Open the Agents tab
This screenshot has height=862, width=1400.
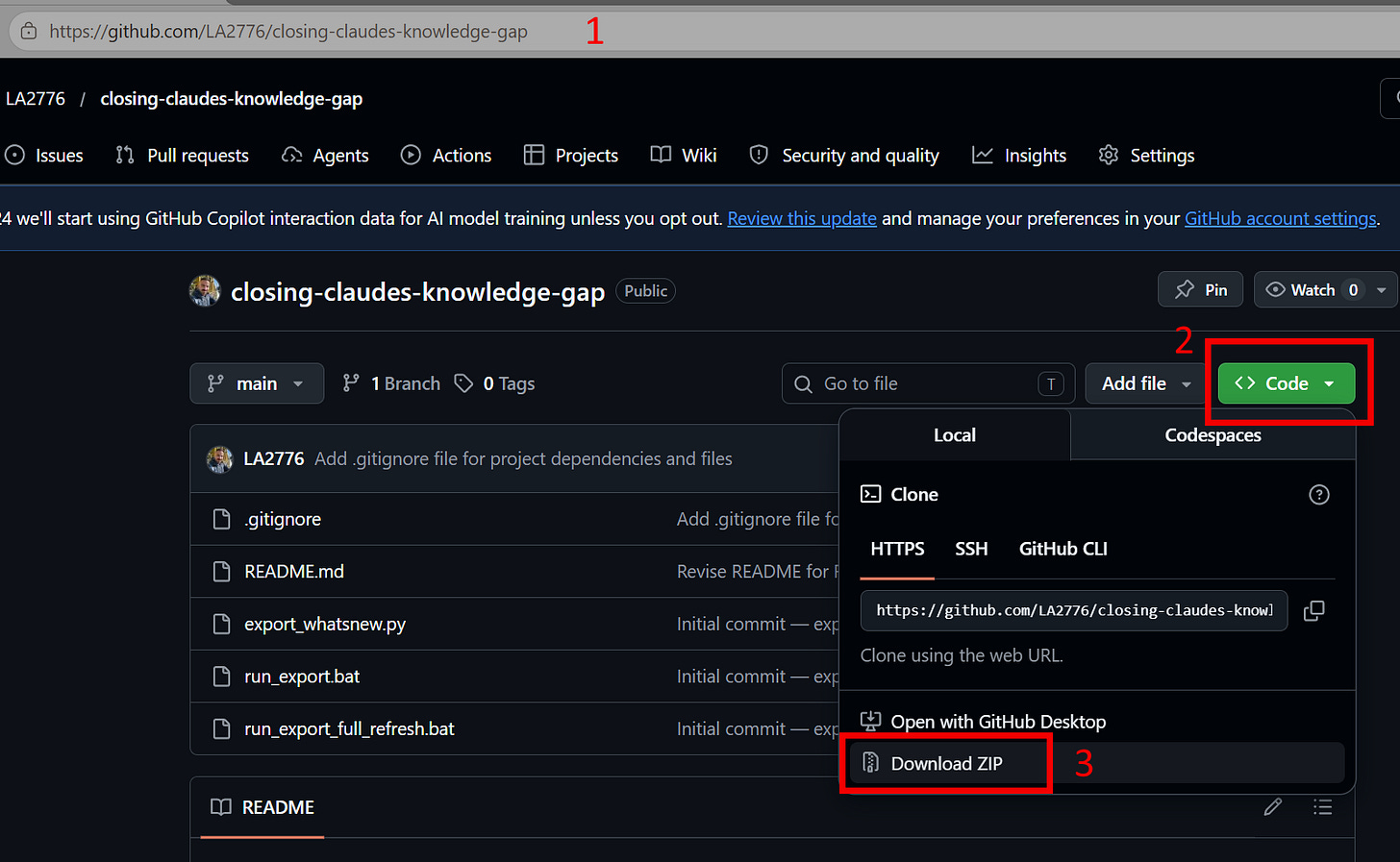click(x=325, y=156)
